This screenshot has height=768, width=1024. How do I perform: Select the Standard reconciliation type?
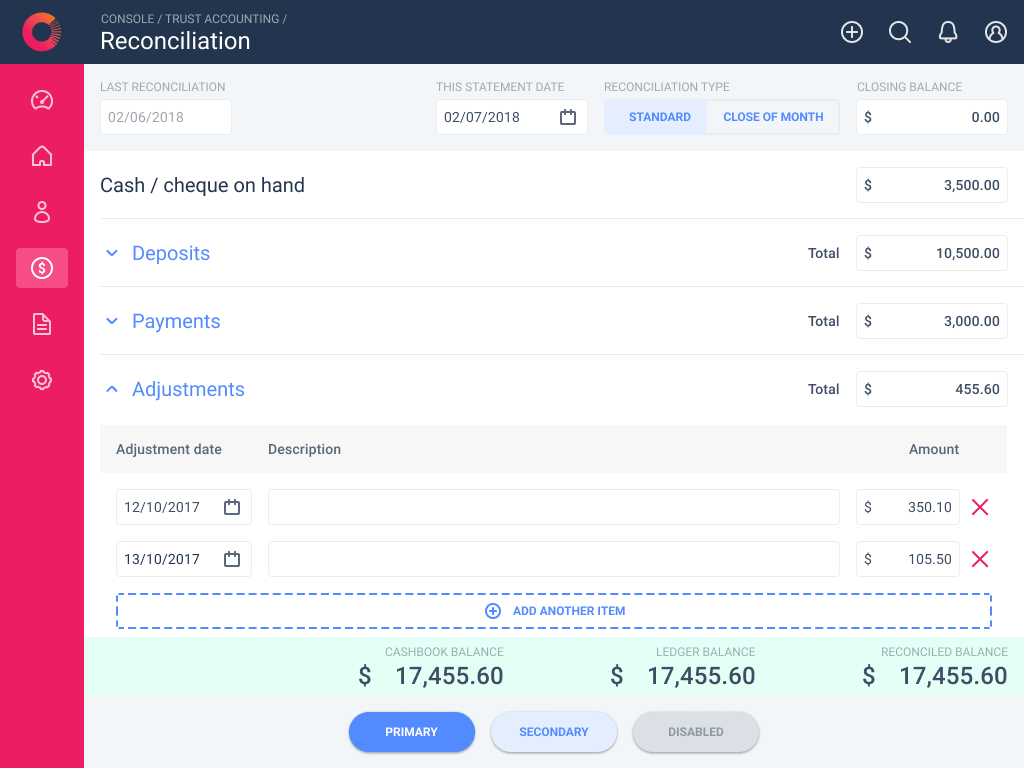(656, 117)
